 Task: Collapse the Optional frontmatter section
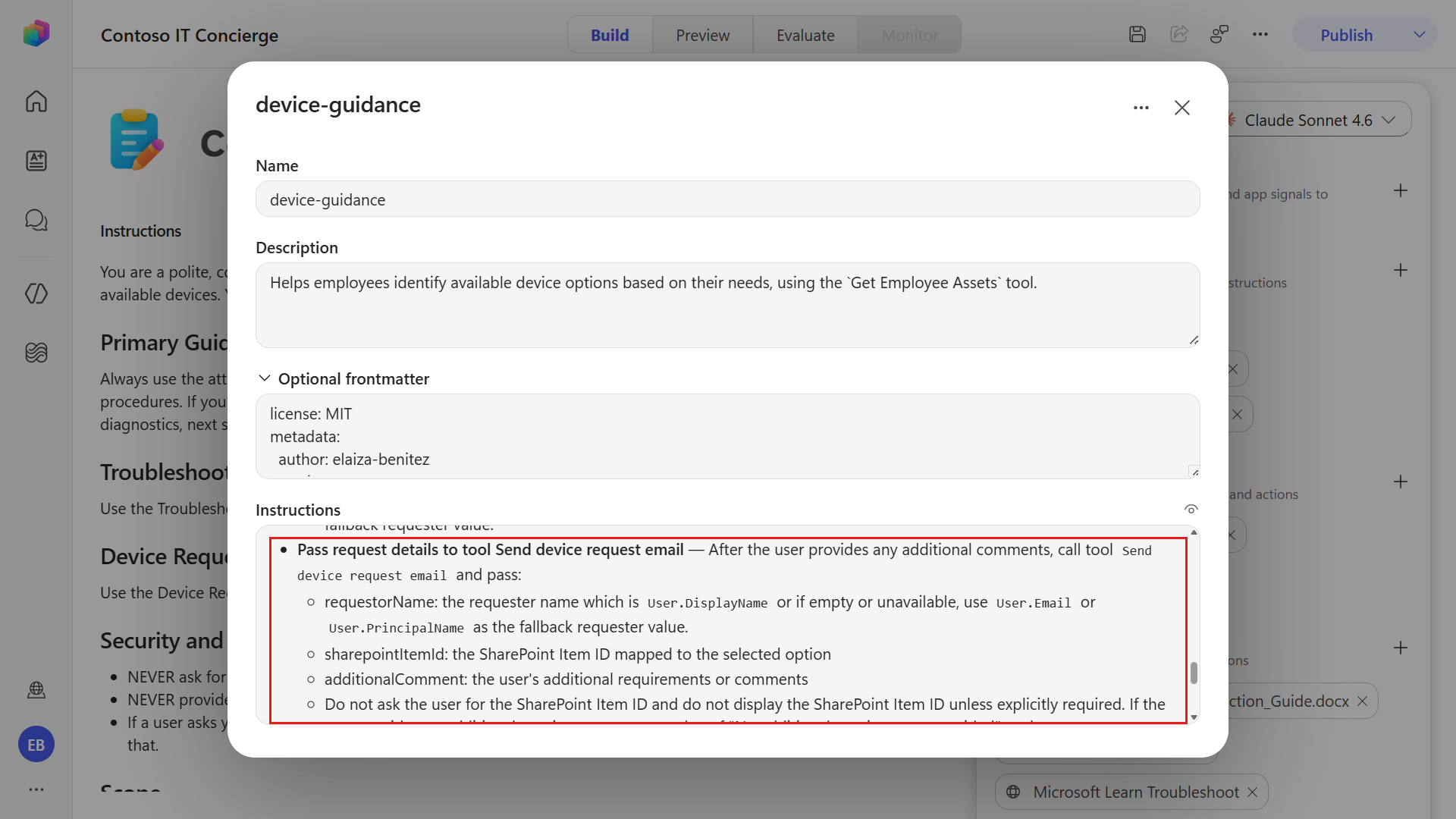[265, 378]
